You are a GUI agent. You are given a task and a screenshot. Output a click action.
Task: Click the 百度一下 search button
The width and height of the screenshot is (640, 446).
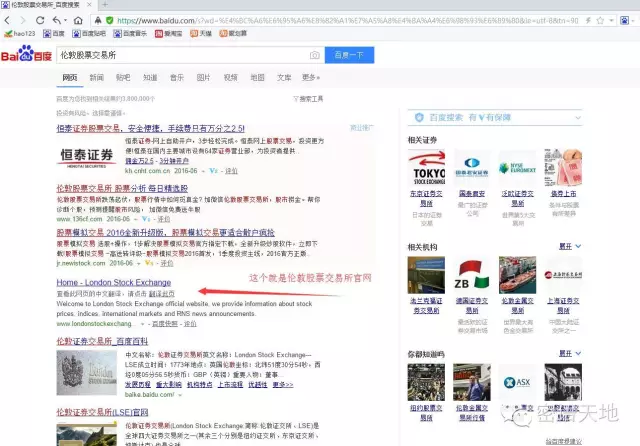click(349, 55)
